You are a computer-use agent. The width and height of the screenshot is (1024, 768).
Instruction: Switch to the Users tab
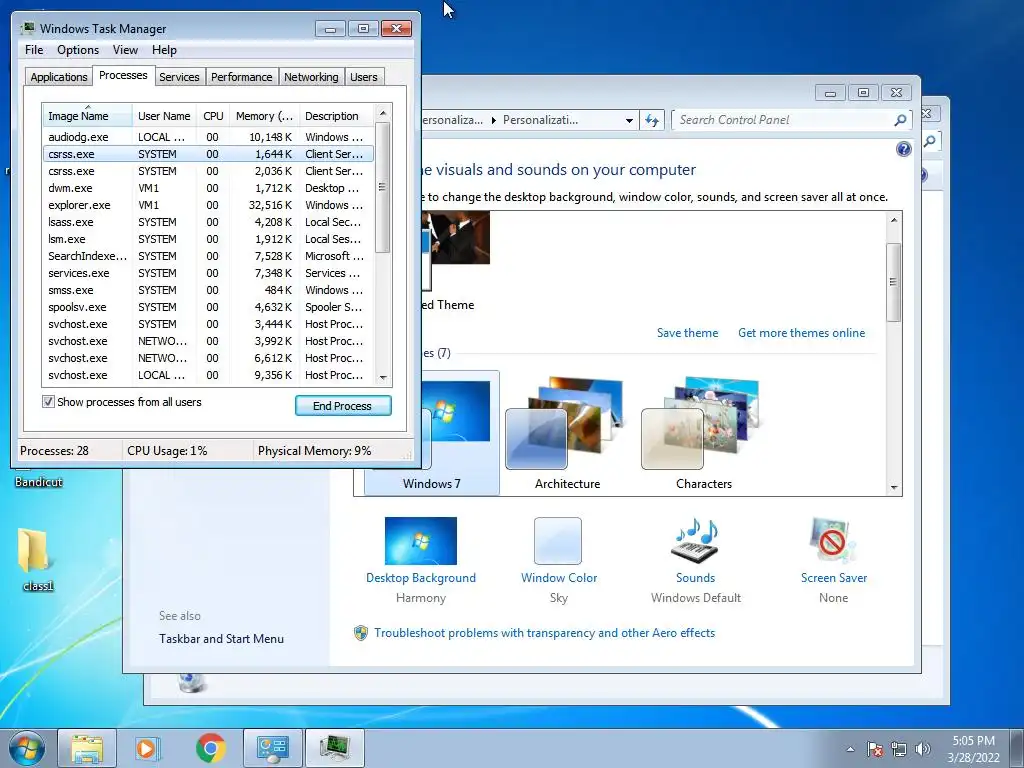364,77
